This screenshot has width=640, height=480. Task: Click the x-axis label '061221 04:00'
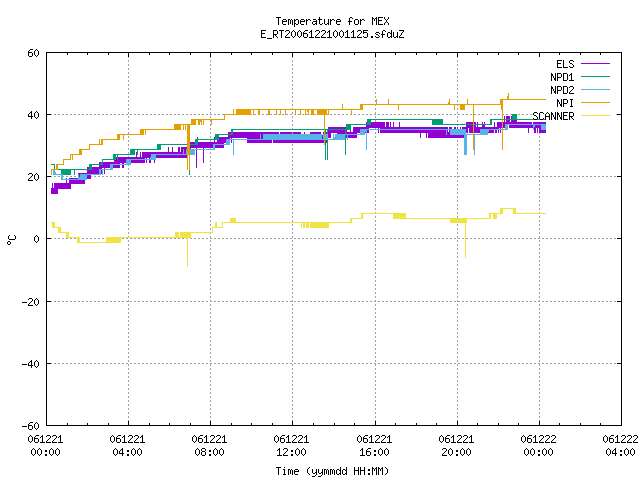(x=128, y=446)
